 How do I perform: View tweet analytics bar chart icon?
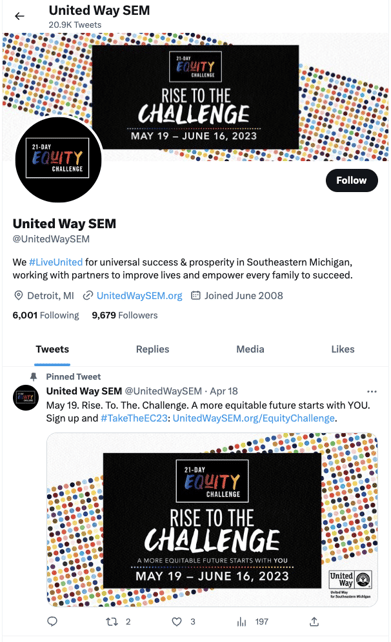tap(242, 622)
